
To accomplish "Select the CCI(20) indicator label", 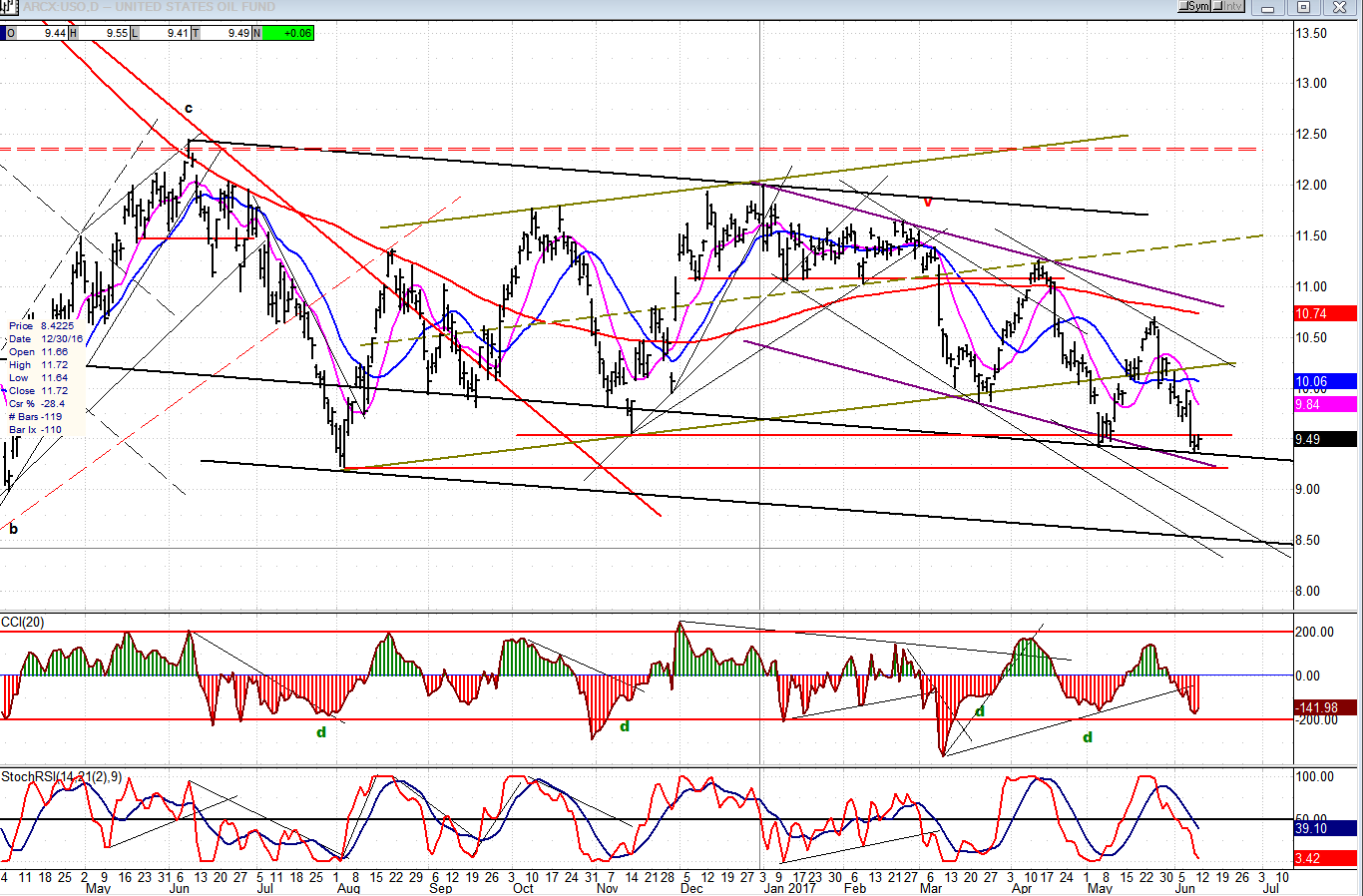I will coord(23,623).
